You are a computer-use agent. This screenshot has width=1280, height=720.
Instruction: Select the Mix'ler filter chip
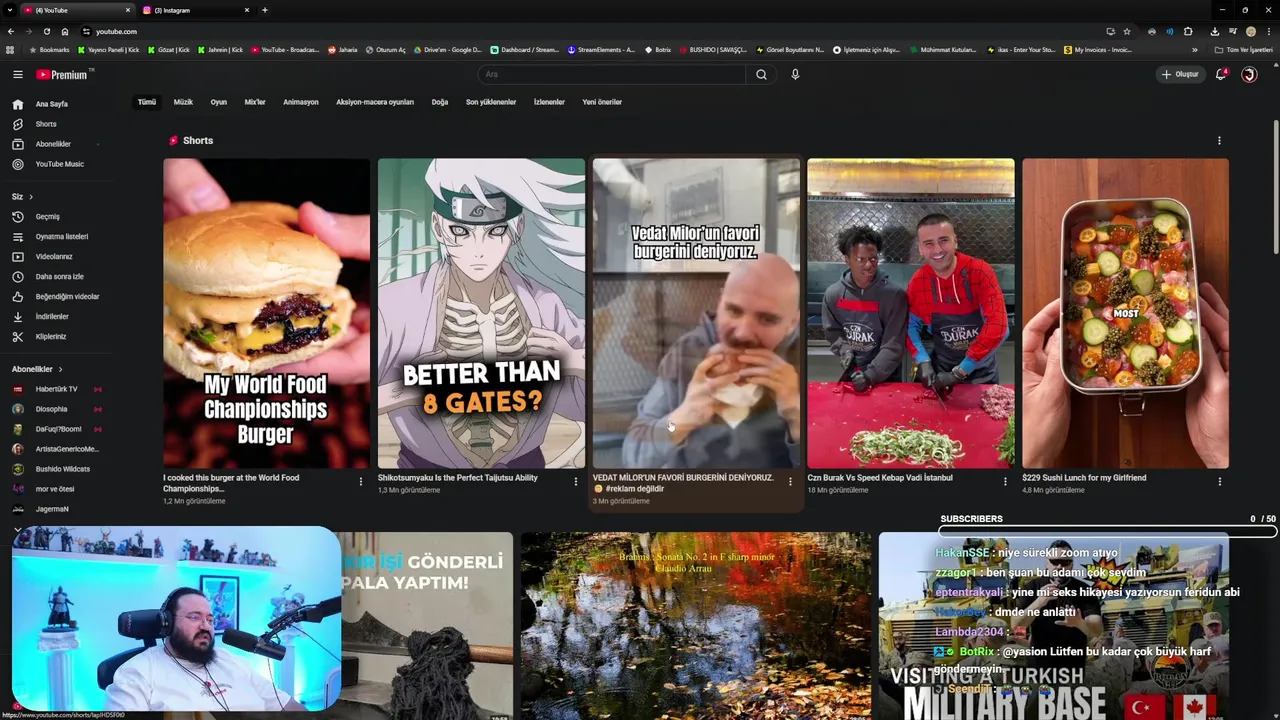click(255, 102)
